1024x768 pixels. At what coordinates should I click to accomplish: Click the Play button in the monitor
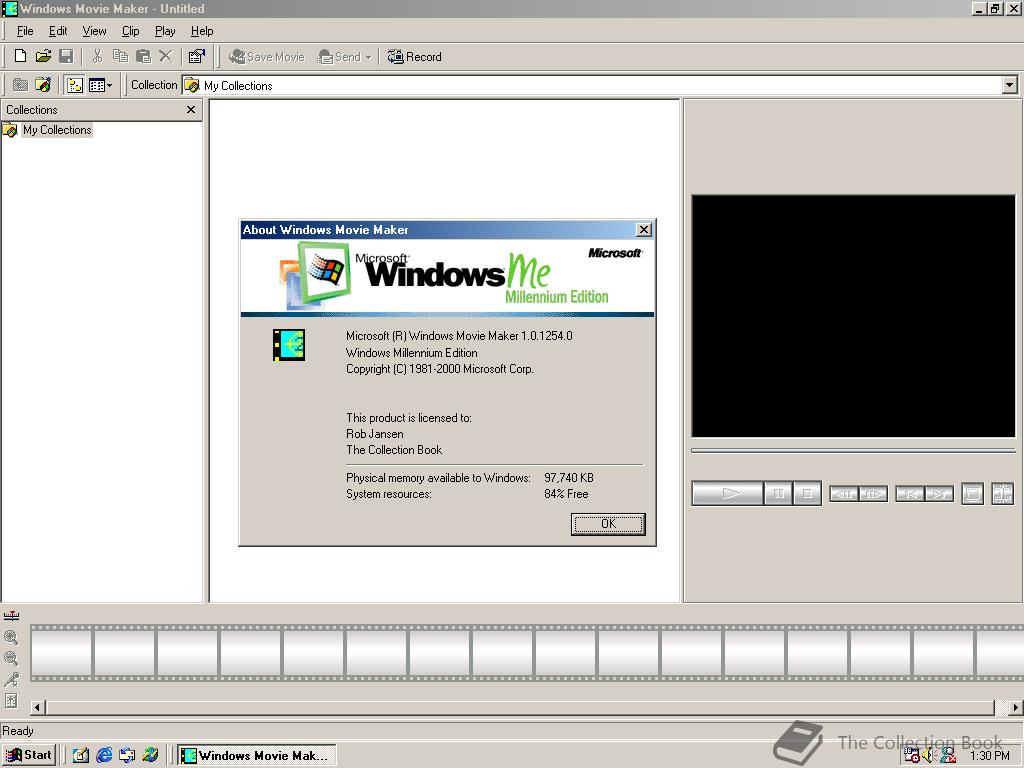click(728, 493)
